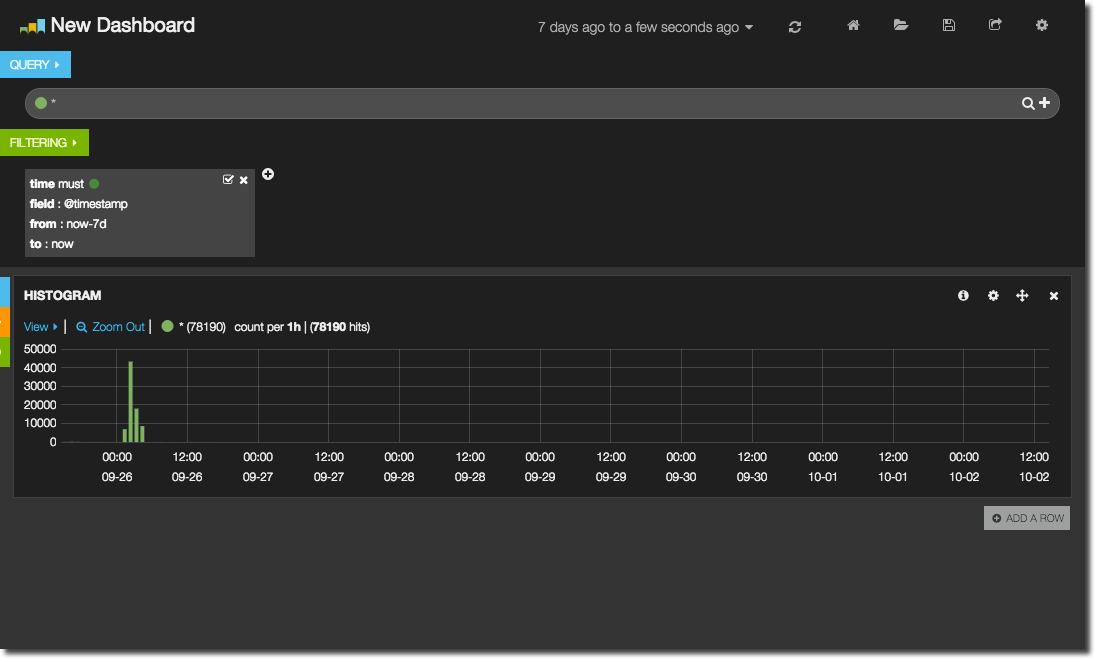
Task: Collapse the QUERY section
Action: tap(35, 65)
